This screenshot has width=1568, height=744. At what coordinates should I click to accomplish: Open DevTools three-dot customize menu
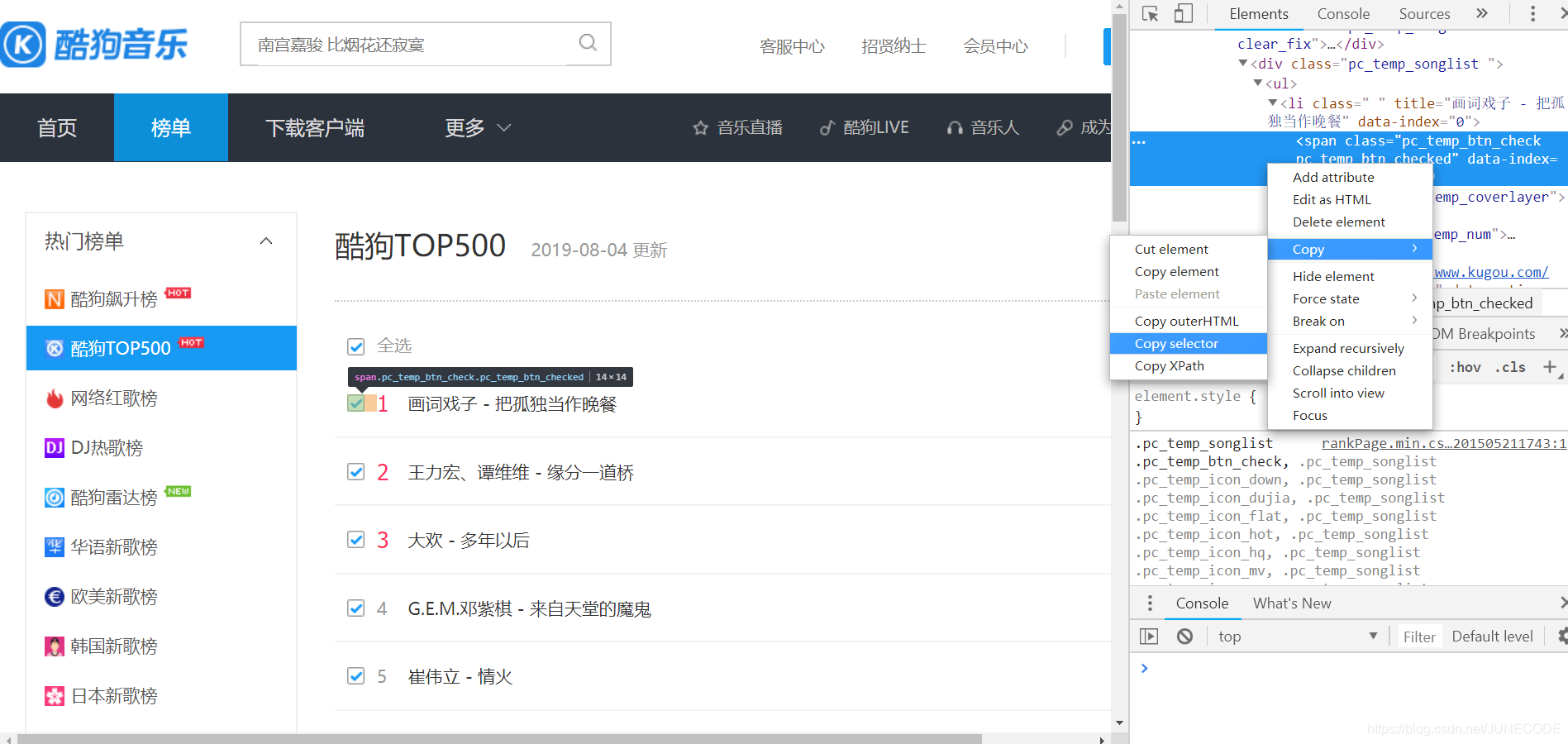click(x=1532, y=14)
